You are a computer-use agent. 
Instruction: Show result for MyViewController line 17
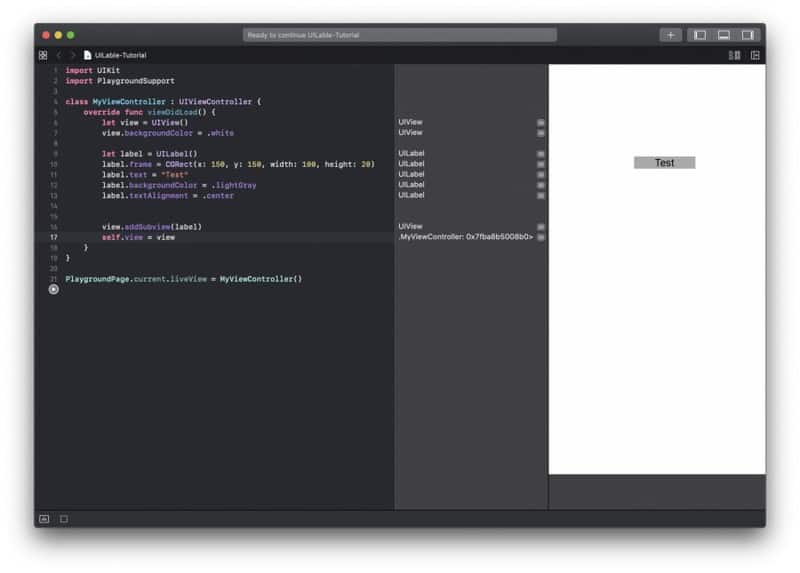[541, 237]
